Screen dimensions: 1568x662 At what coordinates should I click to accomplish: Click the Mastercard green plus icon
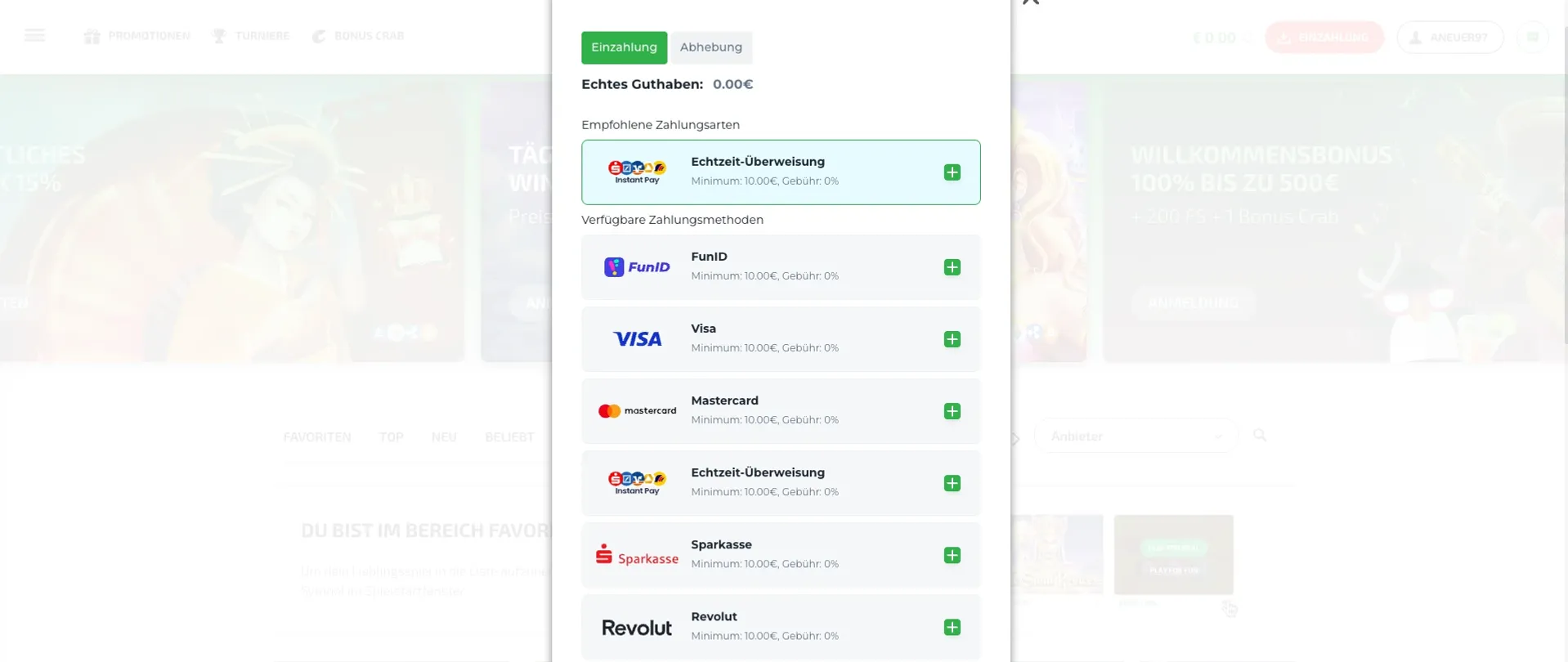pyautogui.click(x=952, y=411)
